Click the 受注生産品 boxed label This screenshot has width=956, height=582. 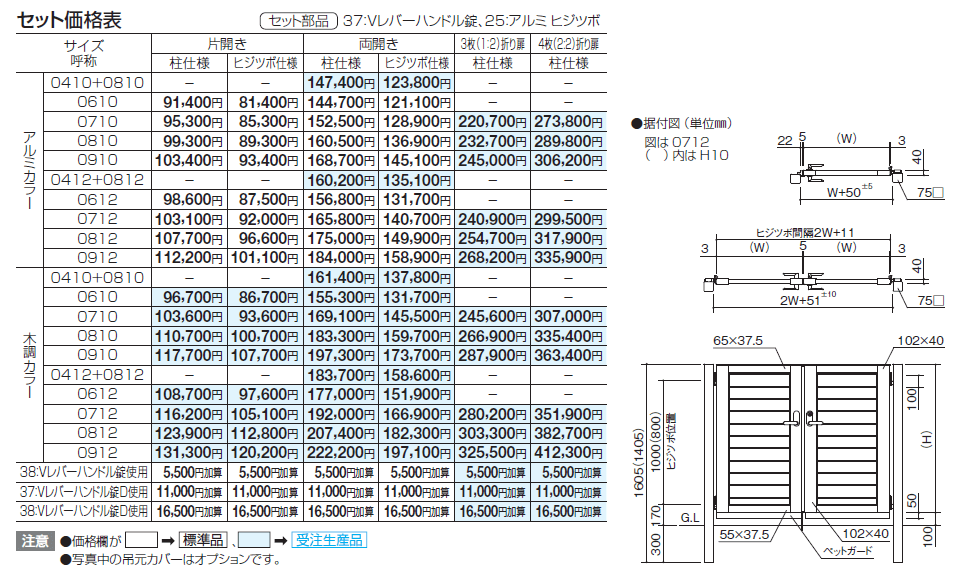pyautogui.click(x=329, y=540)
